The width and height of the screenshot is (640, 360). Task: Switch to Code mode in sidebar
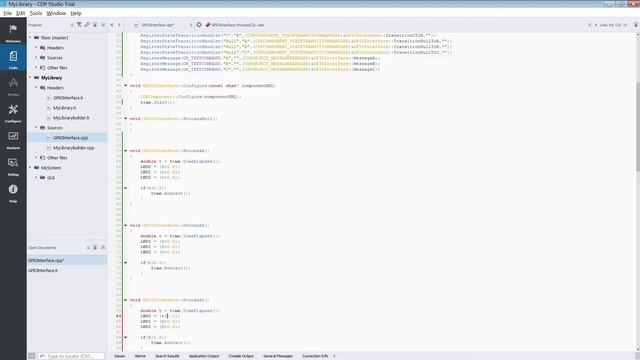click(x=13, y=59)
